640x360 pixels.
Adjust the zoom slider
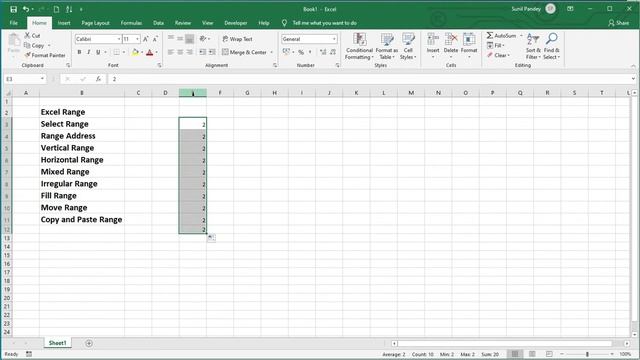pyautogui.click(x=587, y=354)
